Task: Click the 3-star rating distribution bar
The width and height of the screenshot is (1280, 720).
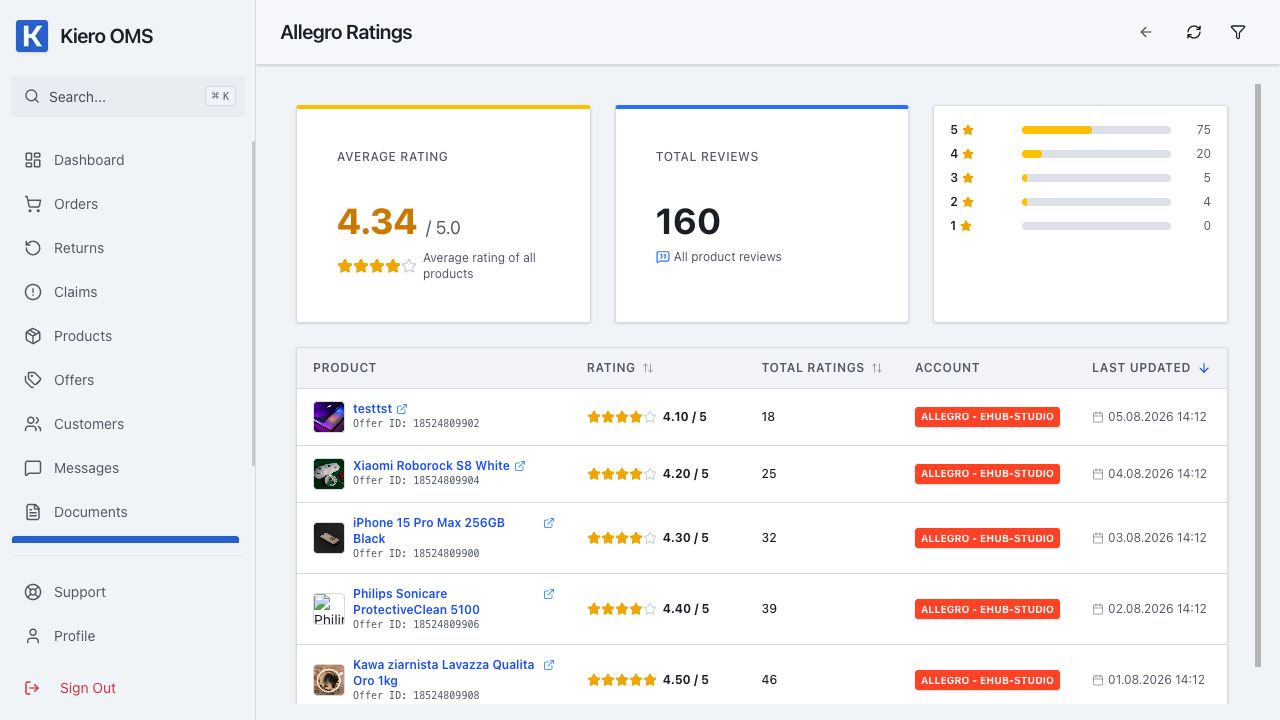Action: pos(1096,178)
